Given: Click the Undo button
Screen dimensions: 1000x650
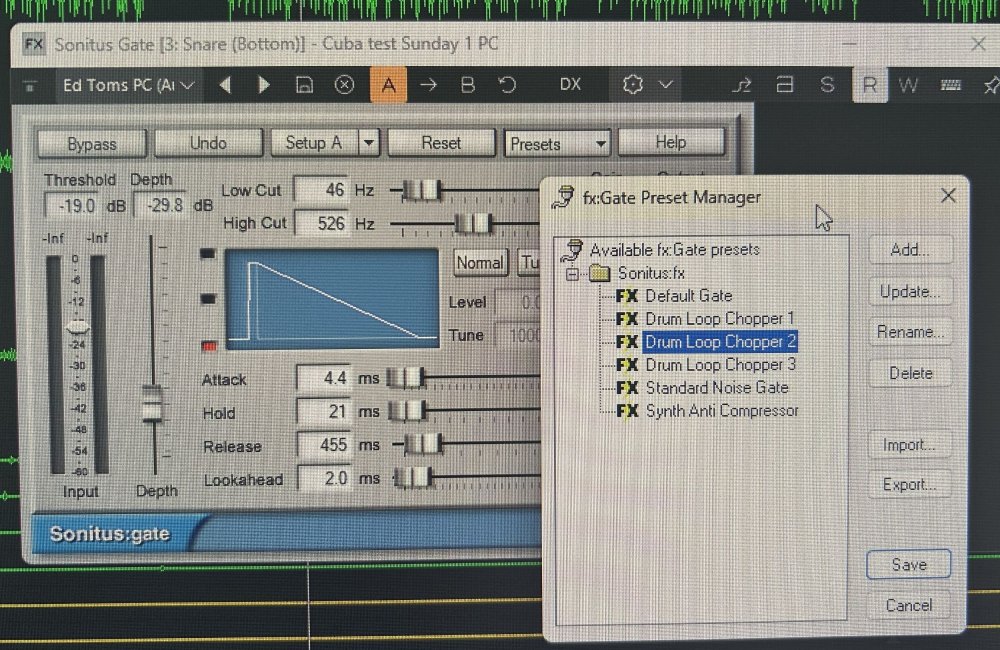Looking at the screenshot, I should click(x=208, y=143).
